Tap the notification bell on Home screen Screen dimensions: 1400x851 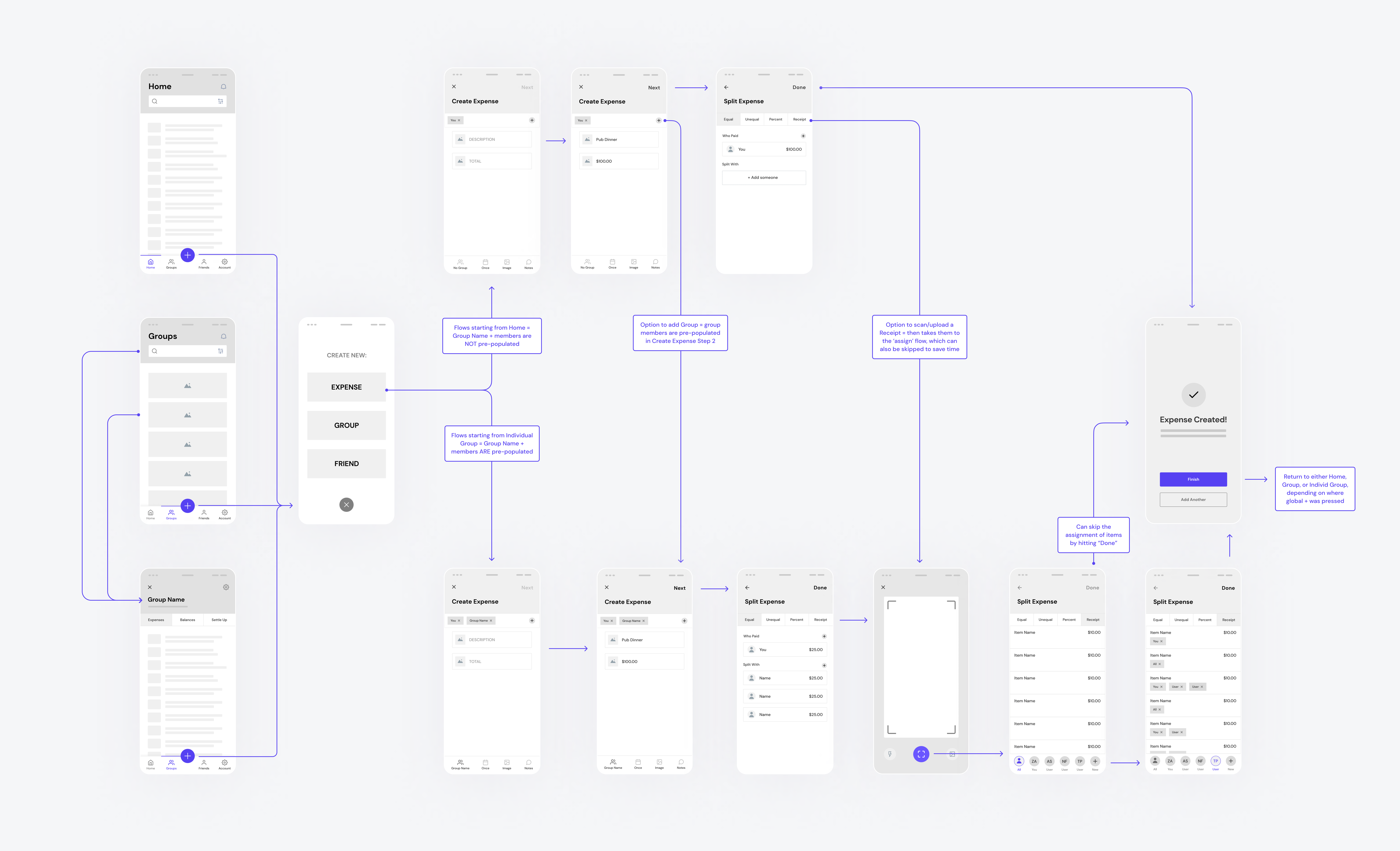[223, 86]
